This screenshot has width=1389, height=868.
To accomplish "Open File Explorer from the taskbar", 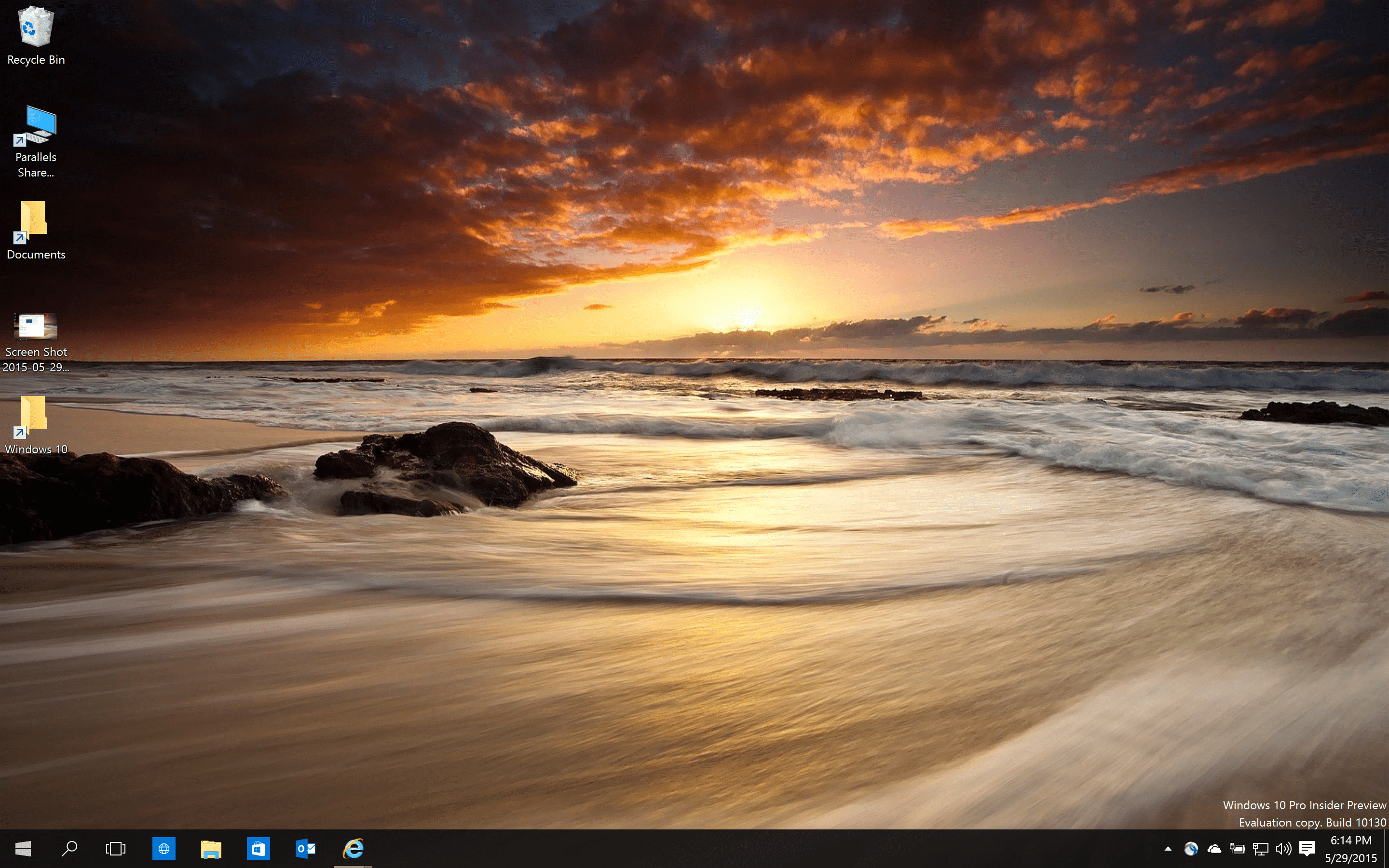I will tap(211, 849).
